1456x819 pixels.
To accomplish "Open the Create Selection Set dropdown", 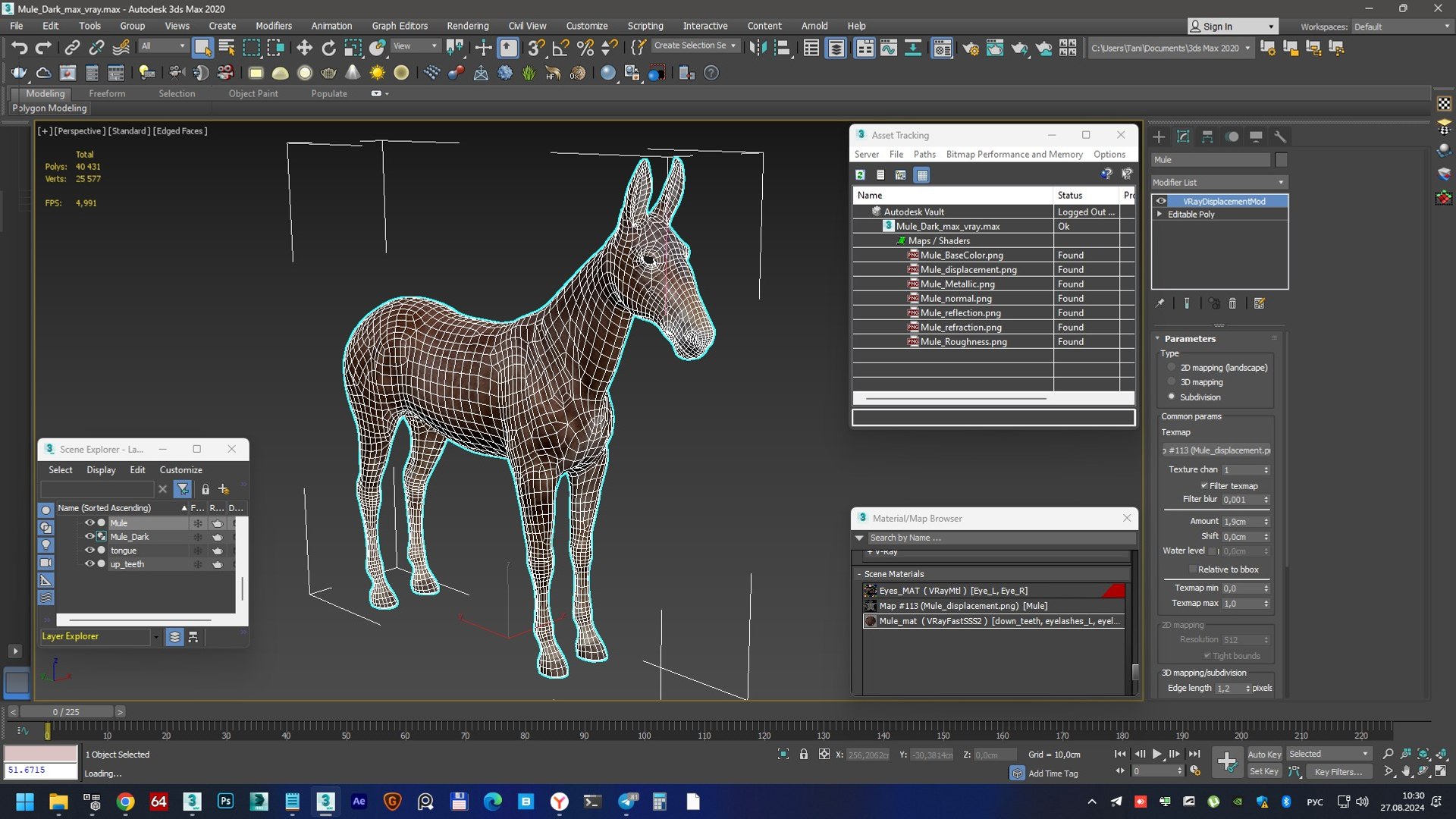I will coord(695,45).
